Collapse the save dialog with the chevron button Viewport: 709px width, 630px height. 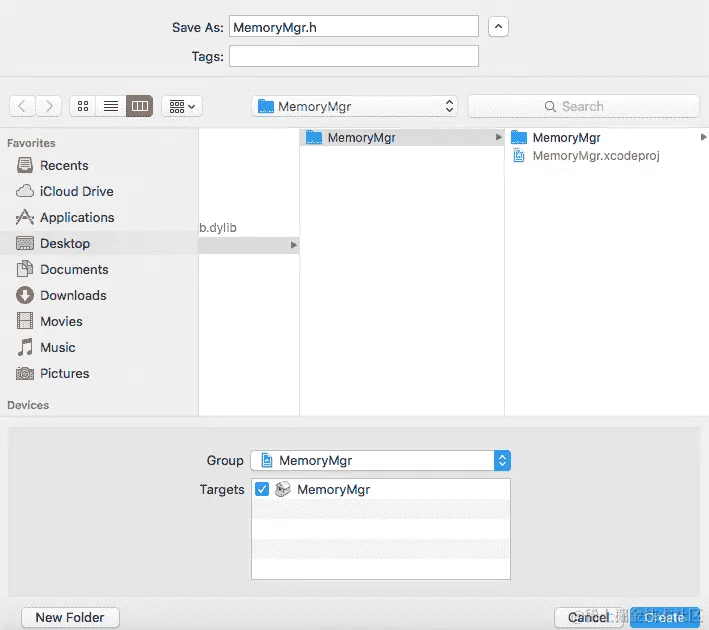498,27
